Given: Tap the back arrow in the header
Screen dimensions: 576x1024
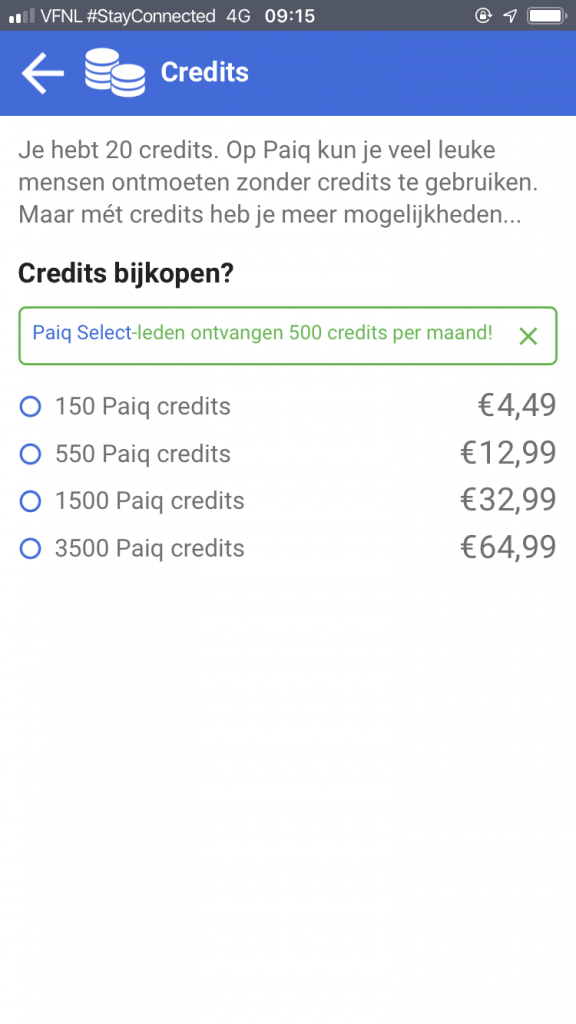Looking at the screenshot, I should [41, 74].
